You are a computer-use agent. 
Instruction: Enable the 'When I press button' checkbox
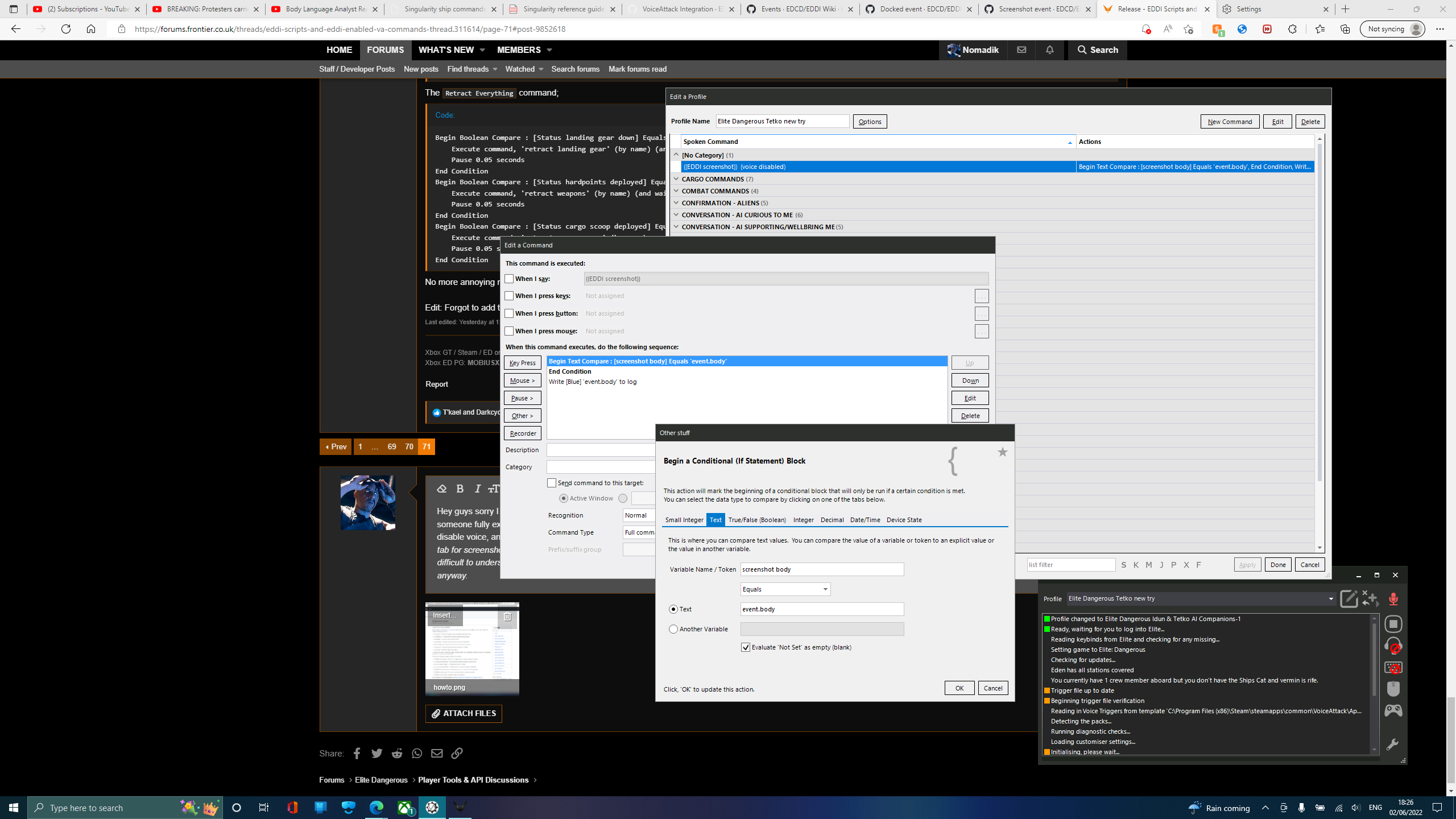pos(509,313)
